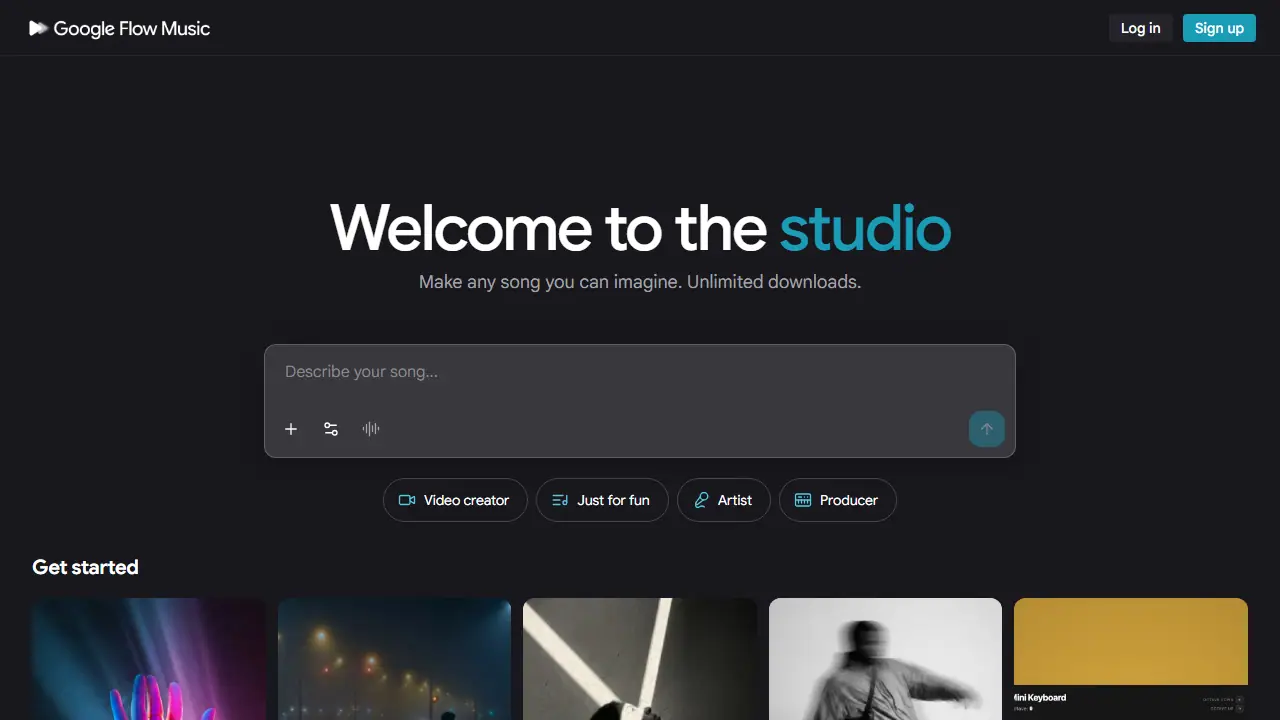Open the foggy street lights thumbnail
Screen dimensions: 1280x720
click(x=394, y=659)
